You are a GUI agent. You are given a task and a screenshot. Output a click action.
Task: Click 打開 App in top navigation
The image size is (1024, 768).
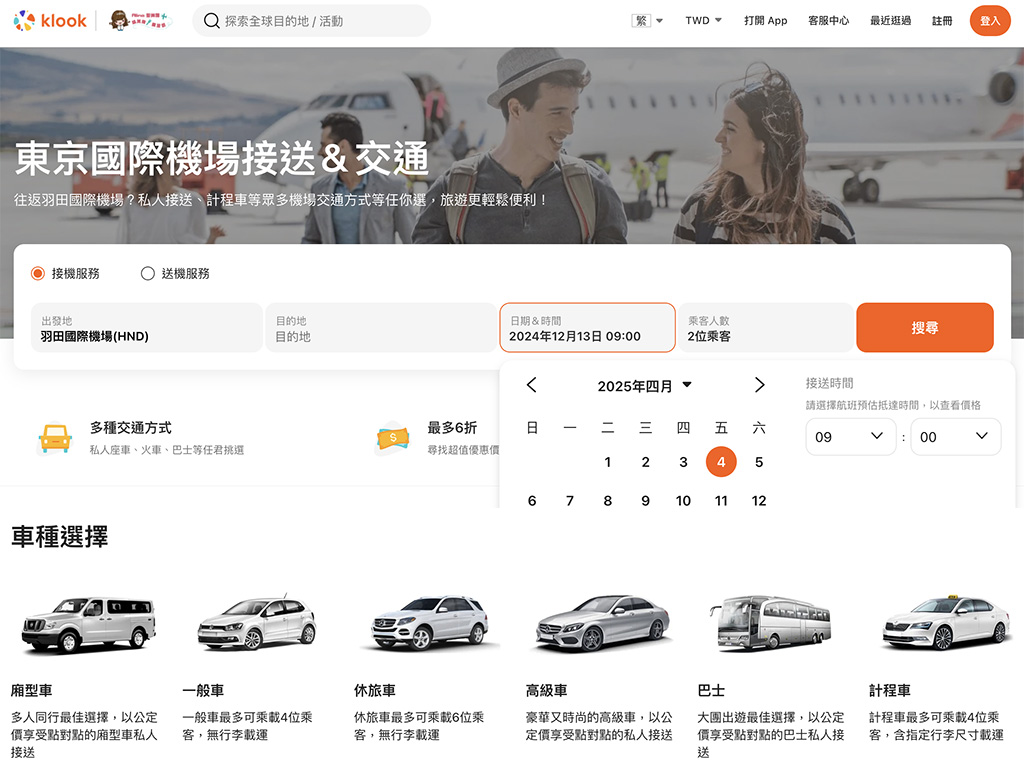pos(765,21)
